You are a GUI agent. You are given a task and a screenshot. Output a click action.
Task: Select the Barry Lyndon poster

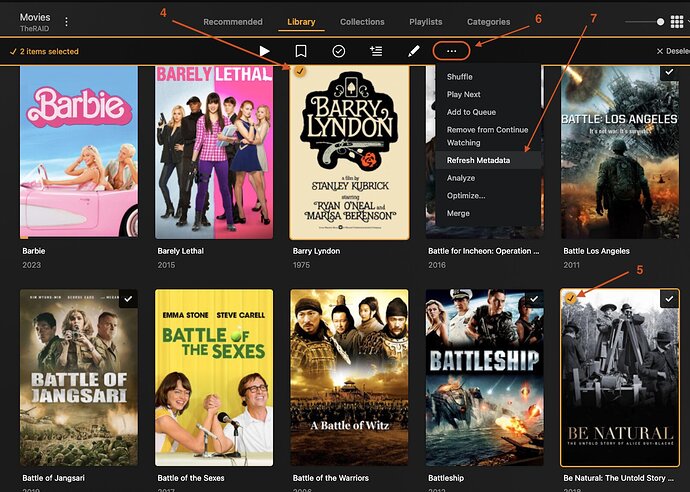point(349,152)
